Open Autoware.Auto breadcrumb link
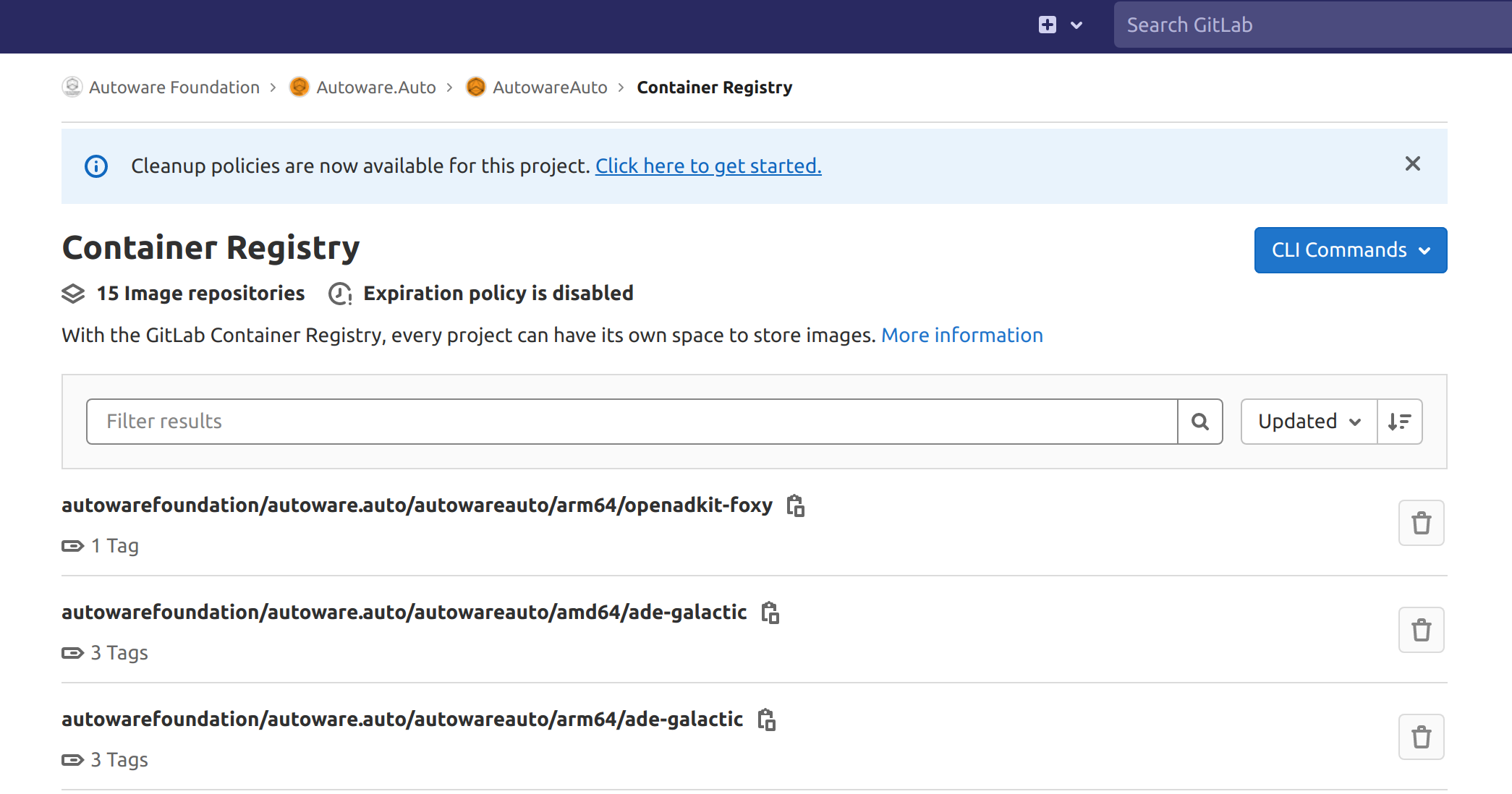The width and height of the screenshot is (1512, 794). (x=375, y=87)
